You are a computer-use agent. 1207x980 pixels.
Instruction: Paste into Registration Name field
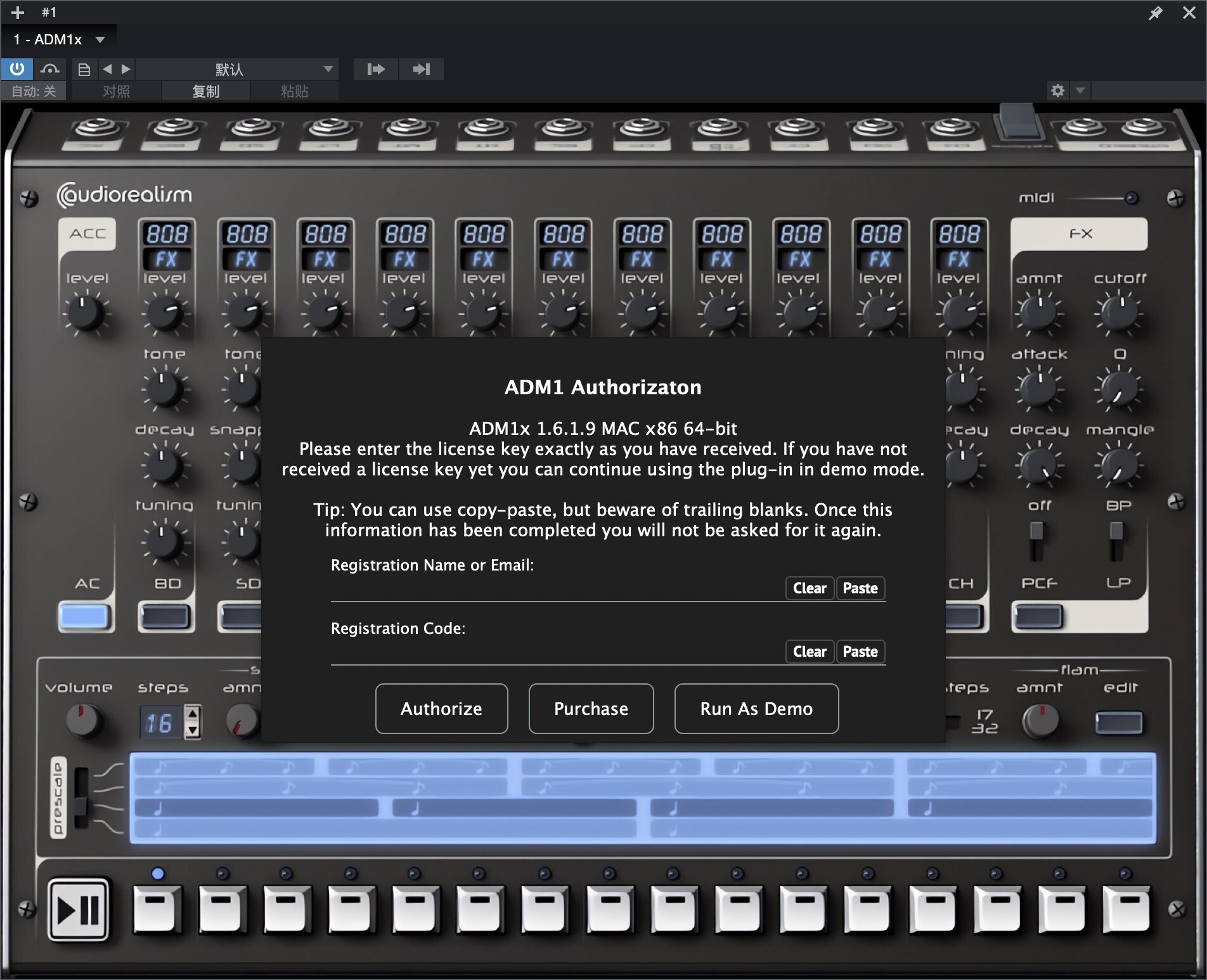(860, 588)
